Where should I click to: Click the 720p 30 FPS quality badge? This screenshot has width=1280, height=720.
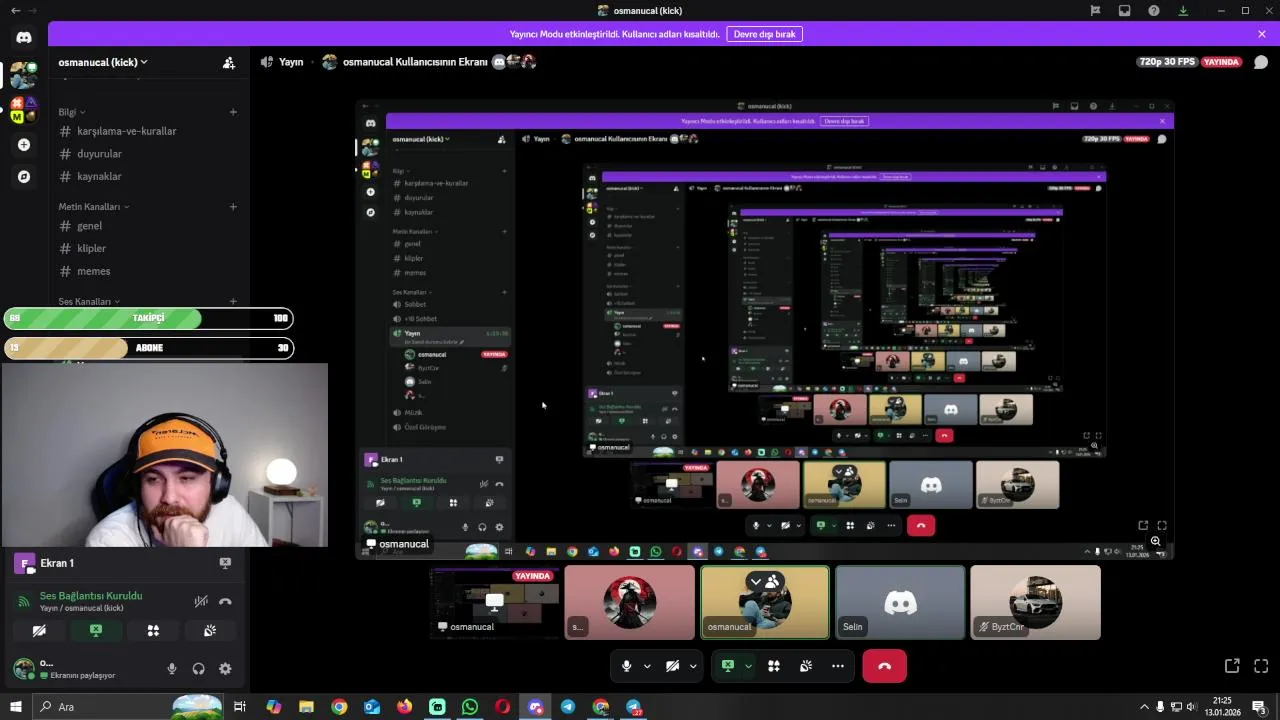point(1167,62)
